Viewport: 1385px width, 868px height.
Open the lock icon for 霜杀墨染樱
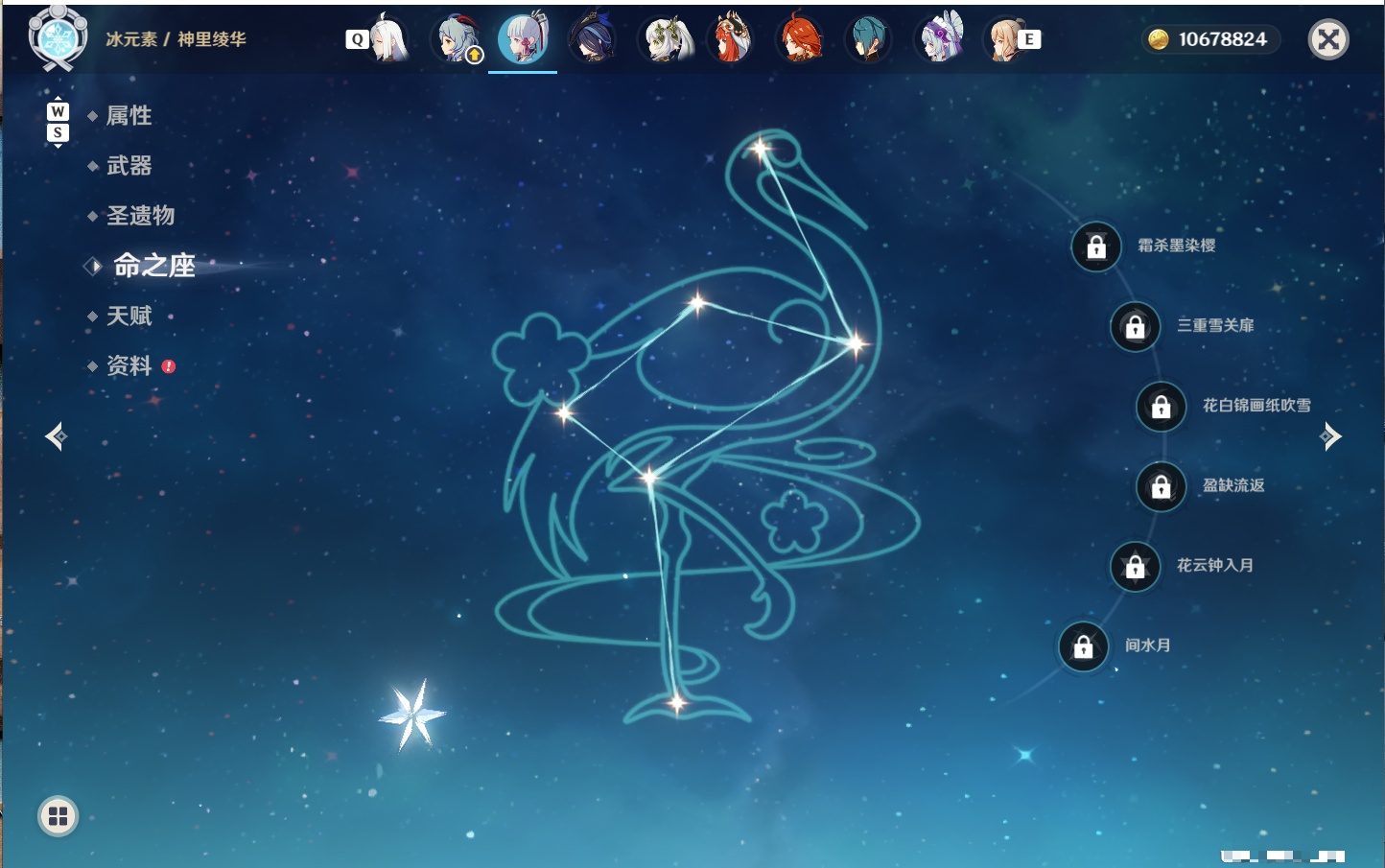(1096, 246)
